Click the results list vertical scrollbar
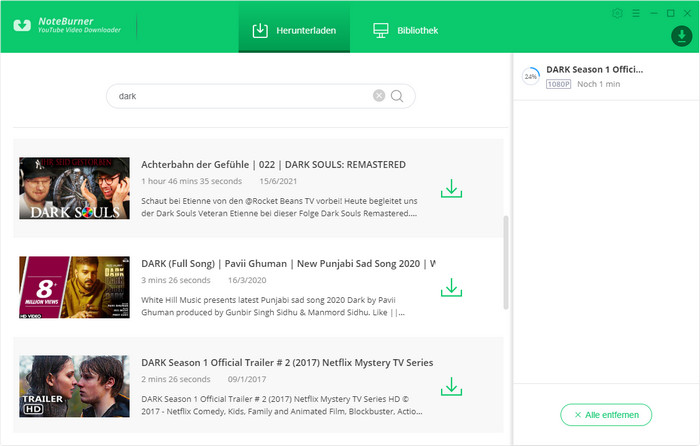The image size is (700, 446). tap(506, 262)
